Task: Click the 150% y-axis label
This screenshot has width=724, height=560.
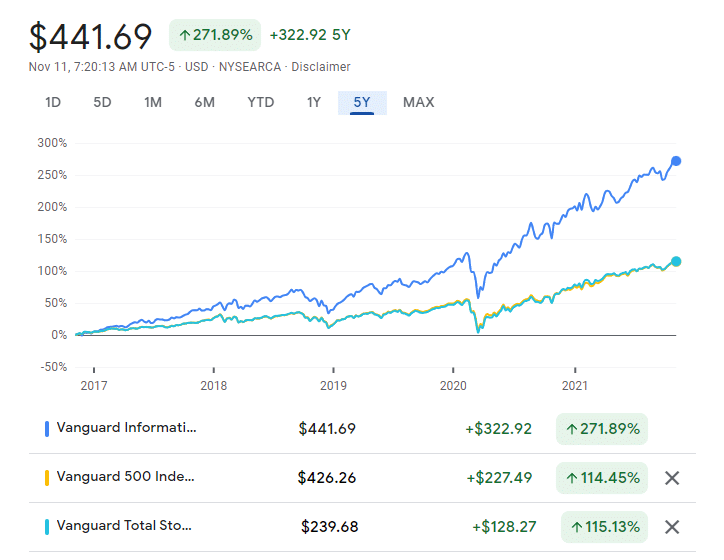Action: pos(52,239)
